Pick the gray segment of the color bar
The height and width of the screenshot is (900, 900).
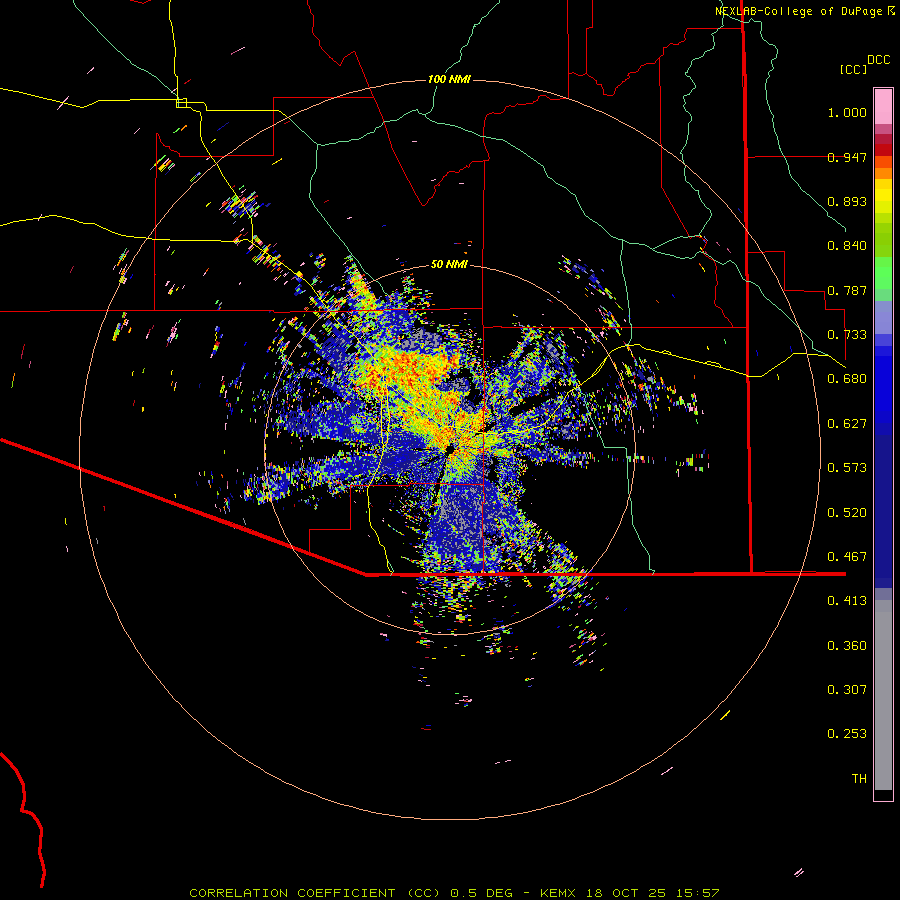[x=883, y=695]
